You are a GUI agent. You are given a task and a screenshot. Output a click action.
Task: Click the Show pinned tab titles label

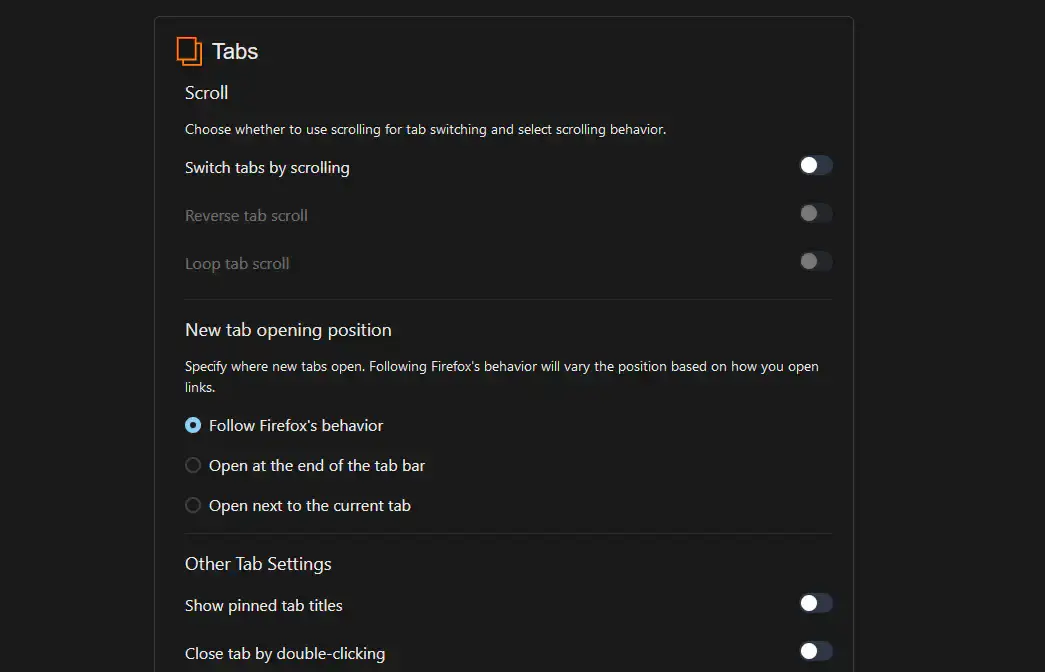264,605
